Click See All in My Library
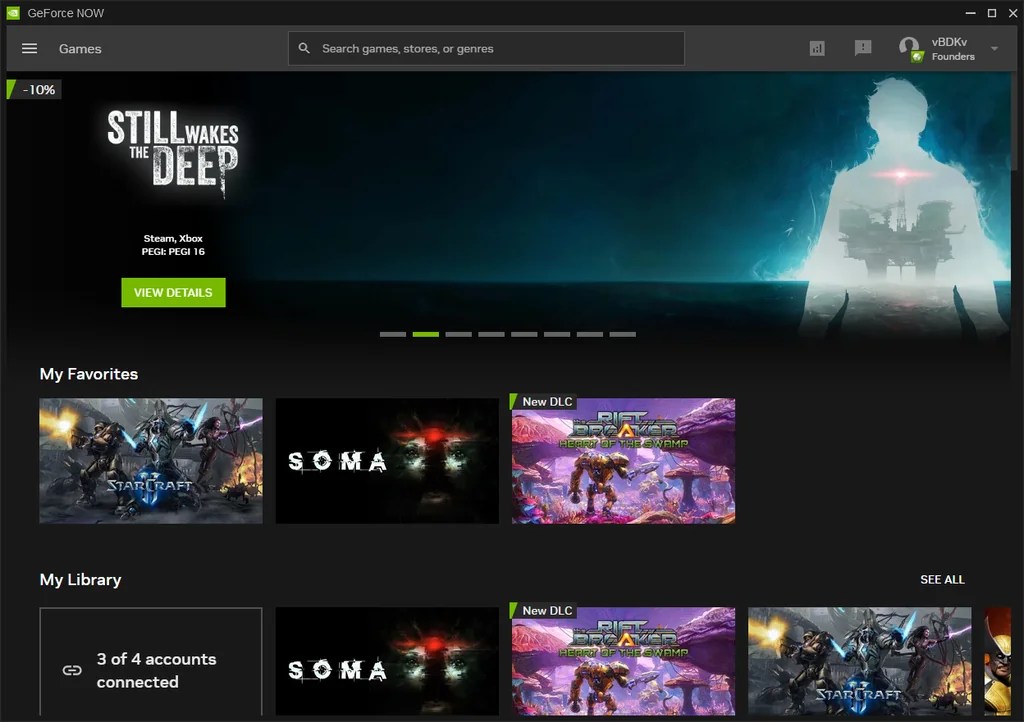This screenshot has width=1024, height=722. [942, 580]
